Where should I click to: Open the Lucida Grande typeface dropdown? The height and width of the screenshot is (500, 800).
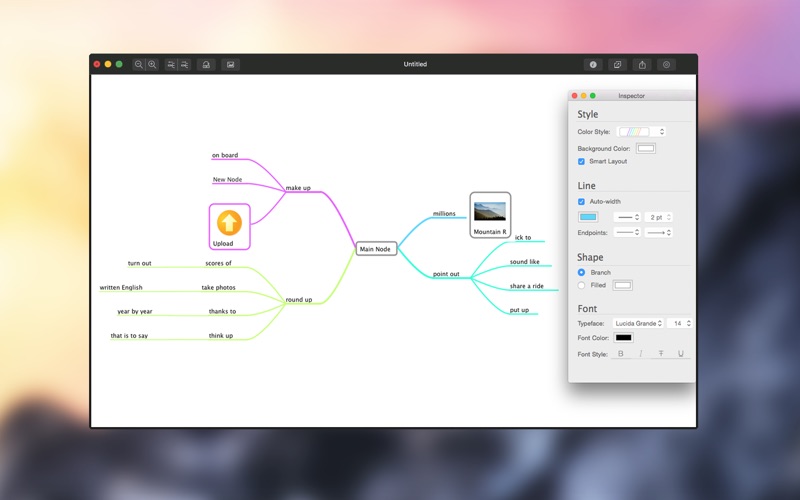point(638,323)
